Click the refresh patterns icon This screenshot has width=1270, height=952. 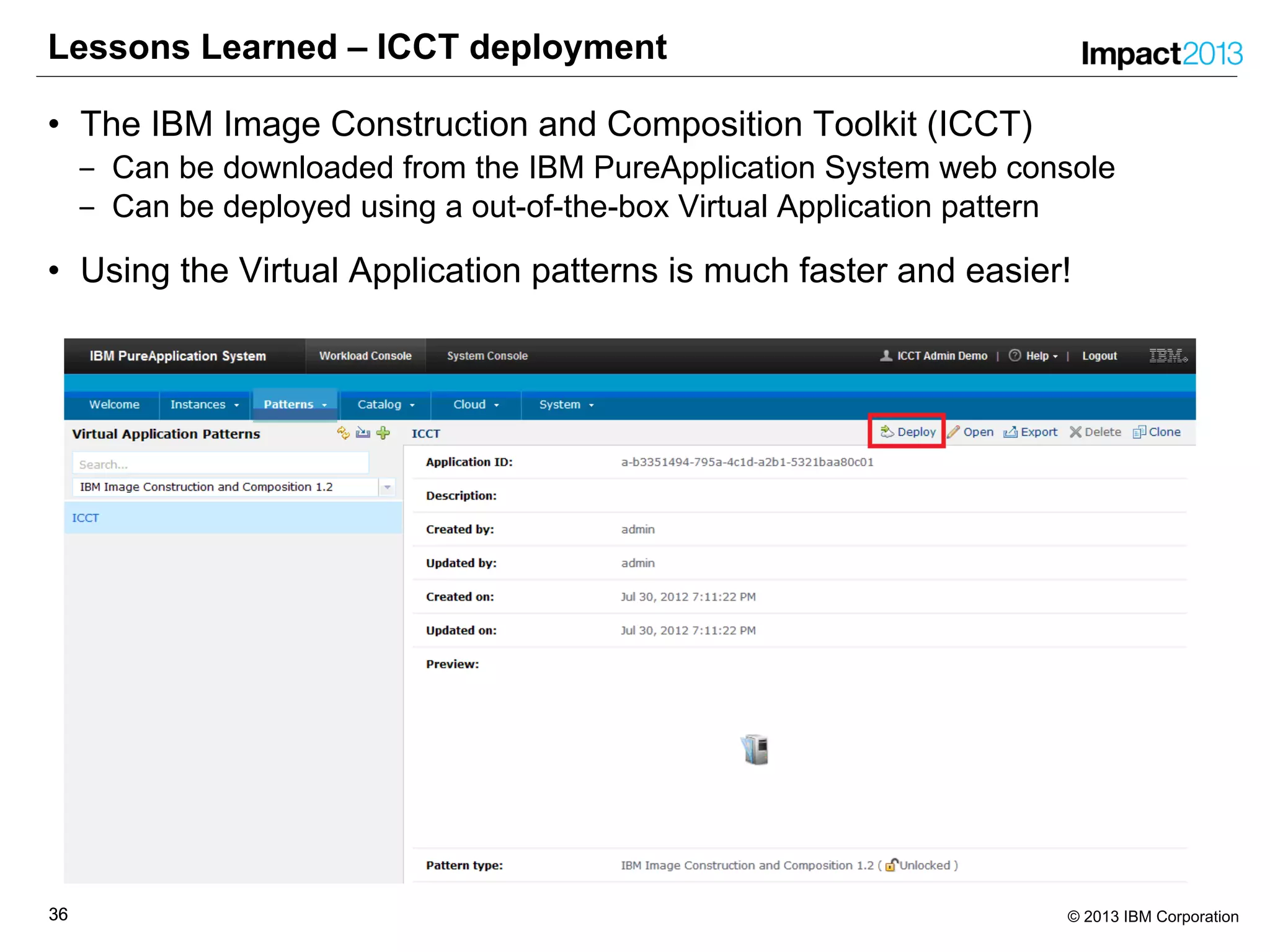click(343, 433)
